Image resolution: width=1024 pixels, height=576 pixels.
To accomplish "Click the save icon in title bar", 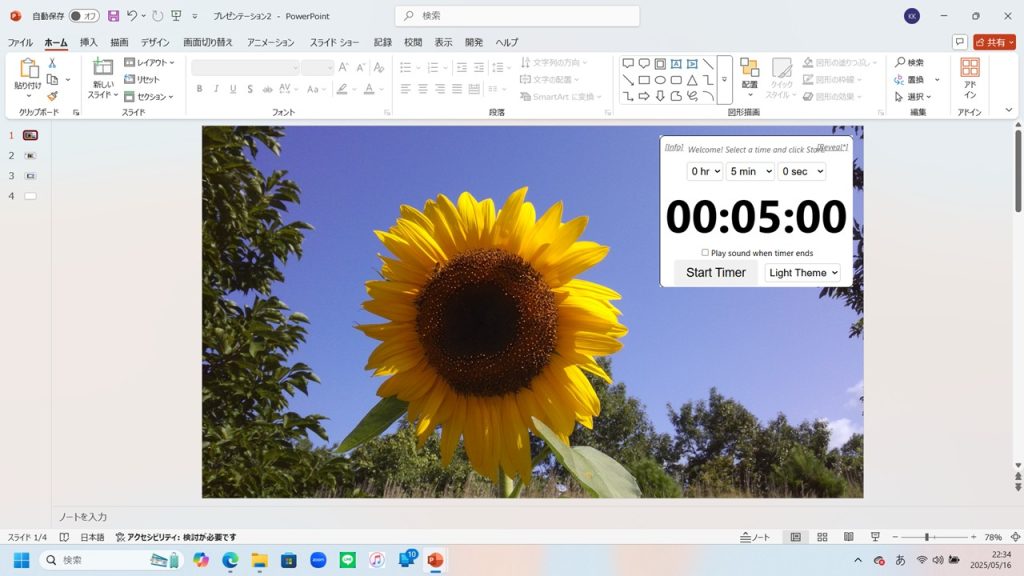I will click(113, 16).
